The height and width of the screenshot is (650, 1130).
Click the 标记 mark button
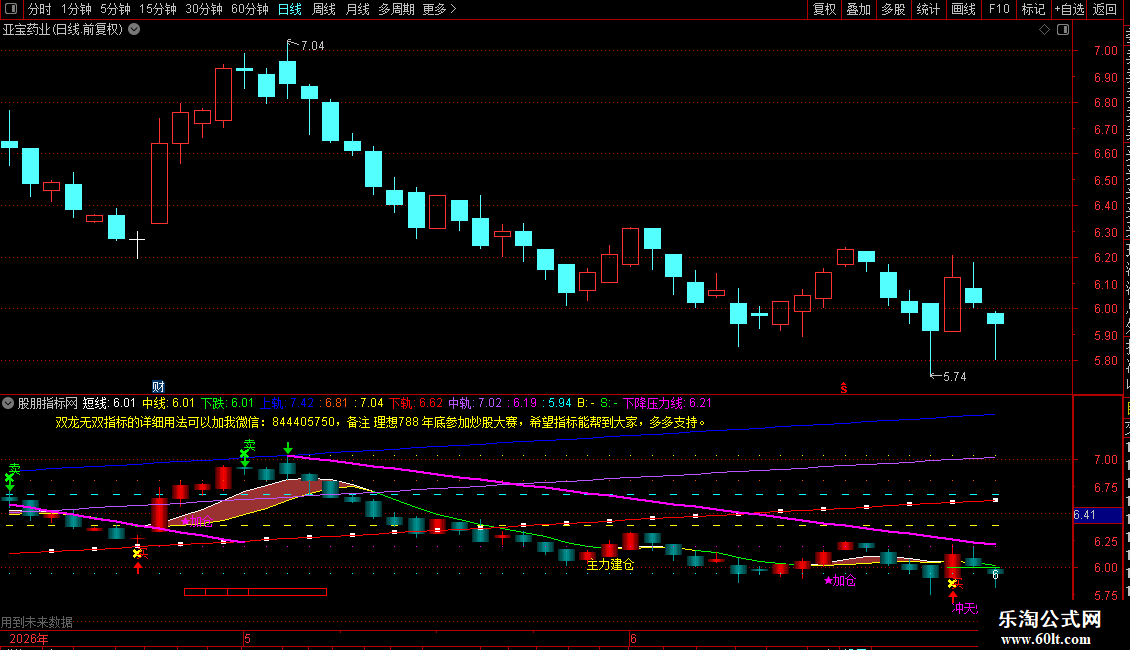click(1033, 9)
